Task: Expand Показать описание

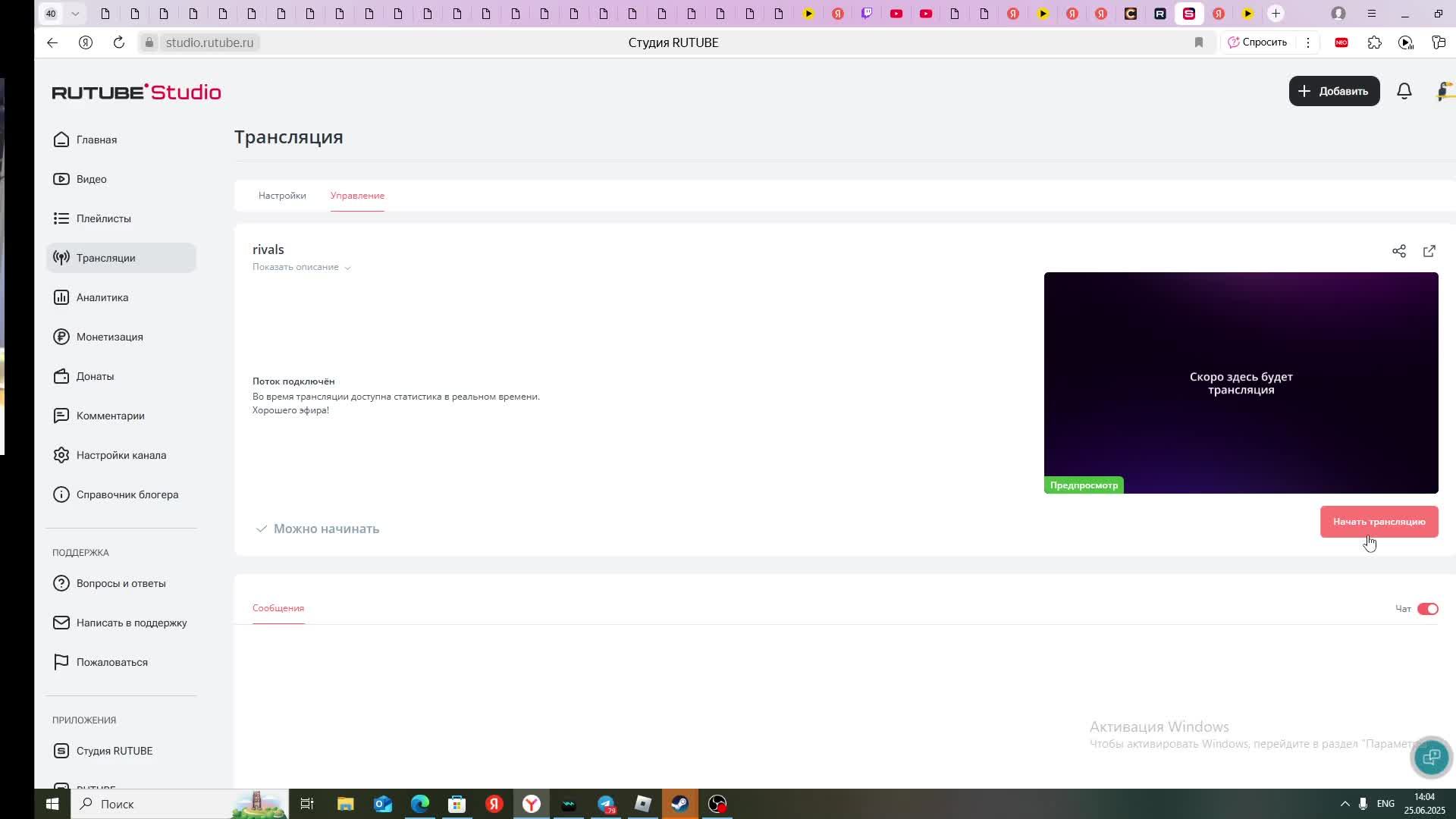Action: [301, 267]
